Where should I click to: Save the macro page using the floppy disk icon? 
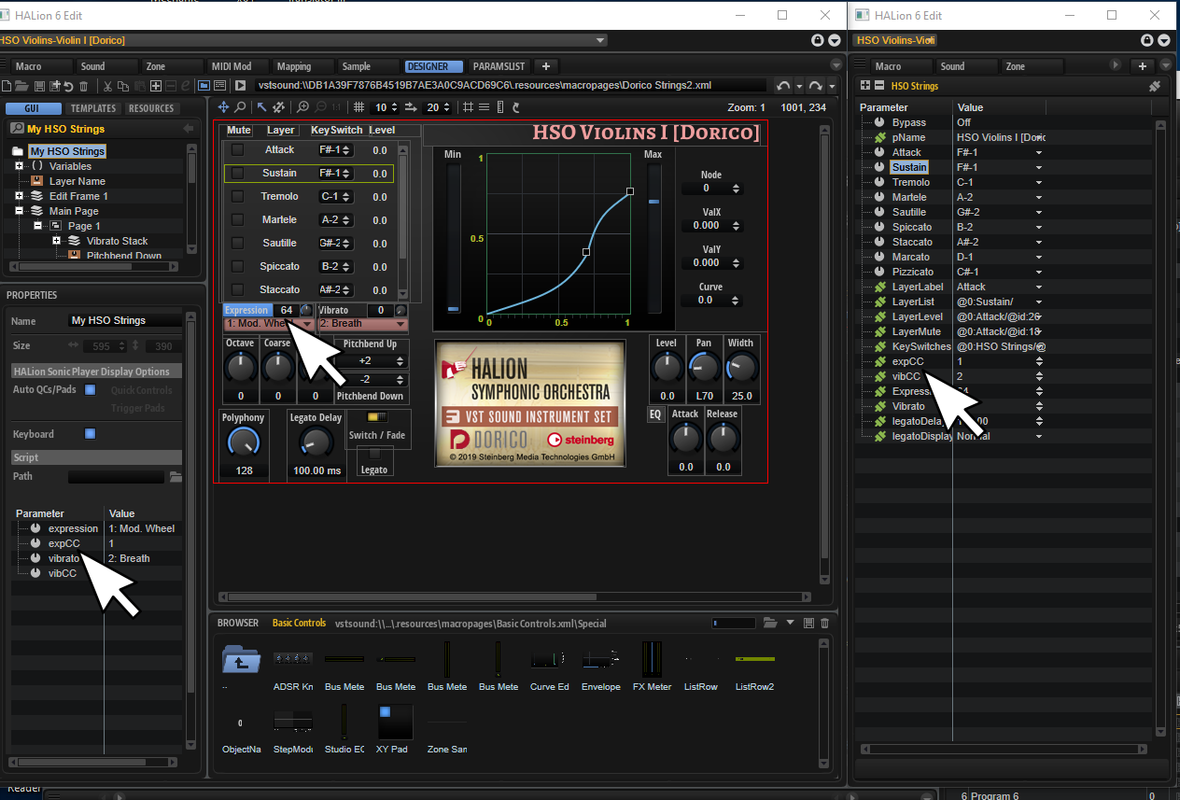(39, 86)
